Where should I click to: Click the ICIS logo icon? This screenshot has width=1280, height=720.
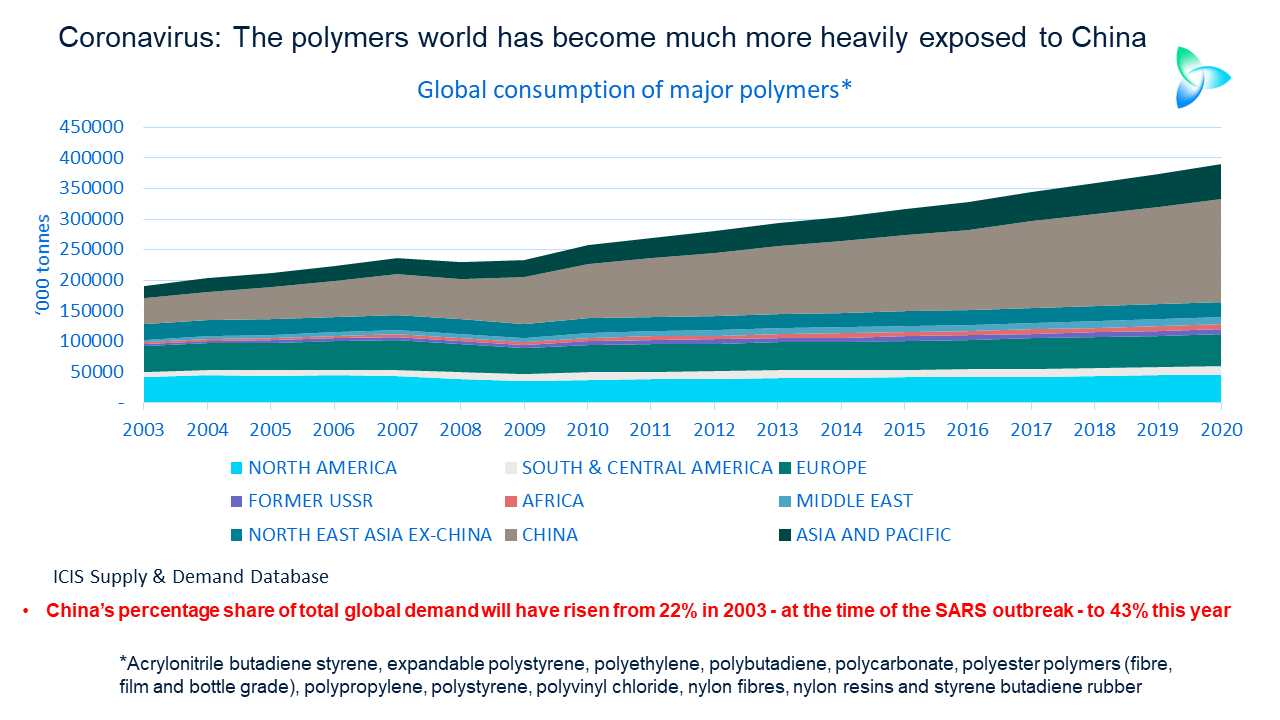(x=1201, y=77)
